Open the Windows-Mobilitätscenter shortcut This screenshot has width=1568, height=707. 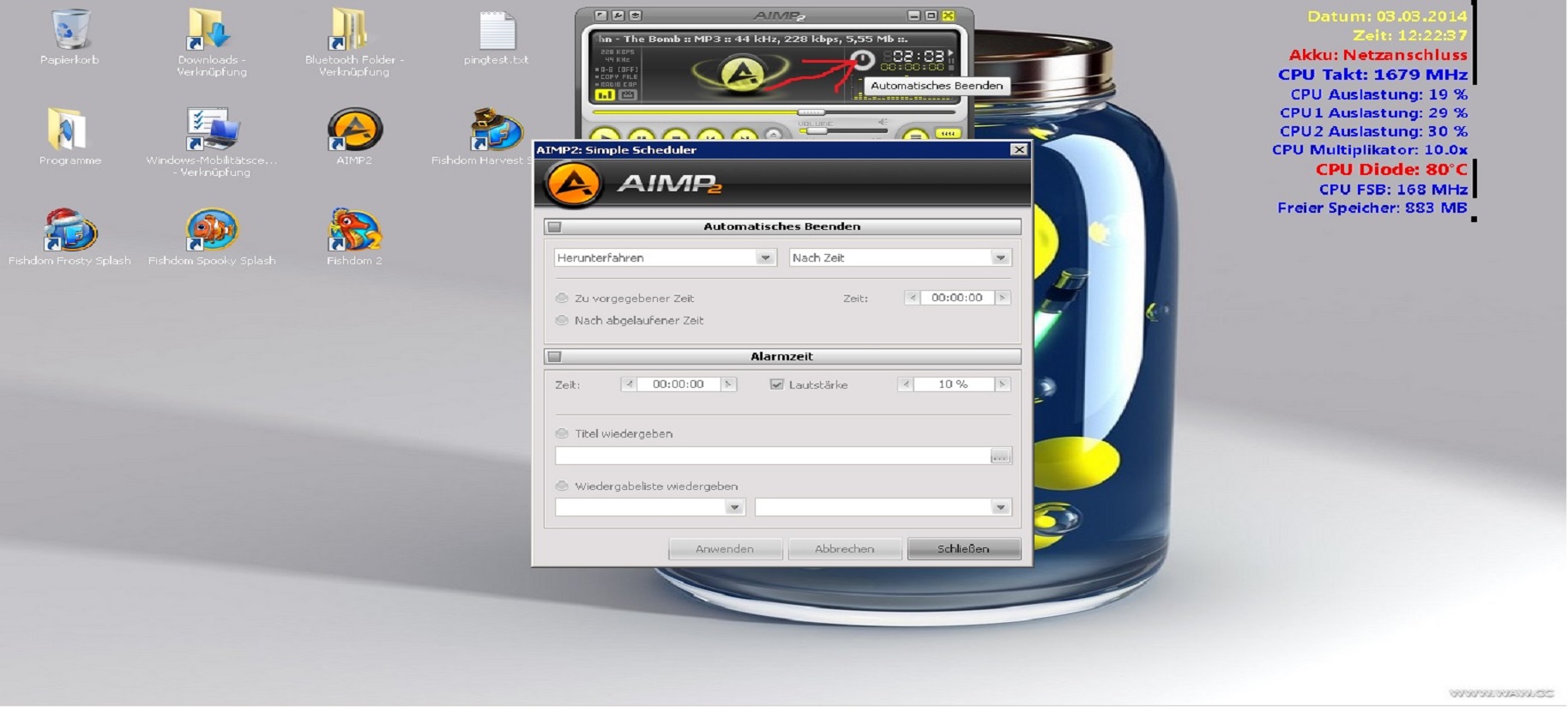211,130
